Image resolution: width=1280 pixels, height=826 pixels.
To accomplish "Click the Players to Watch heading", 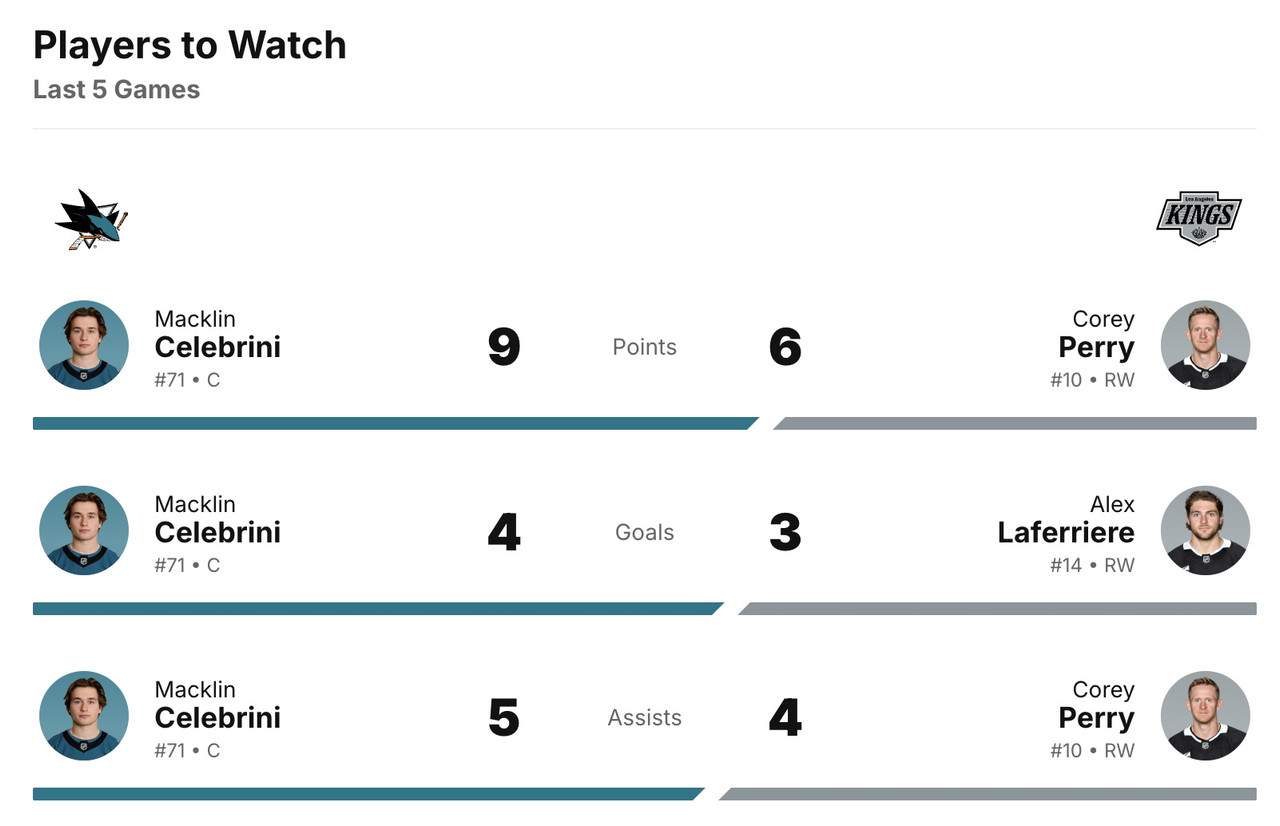I will (x=190, y=45).
